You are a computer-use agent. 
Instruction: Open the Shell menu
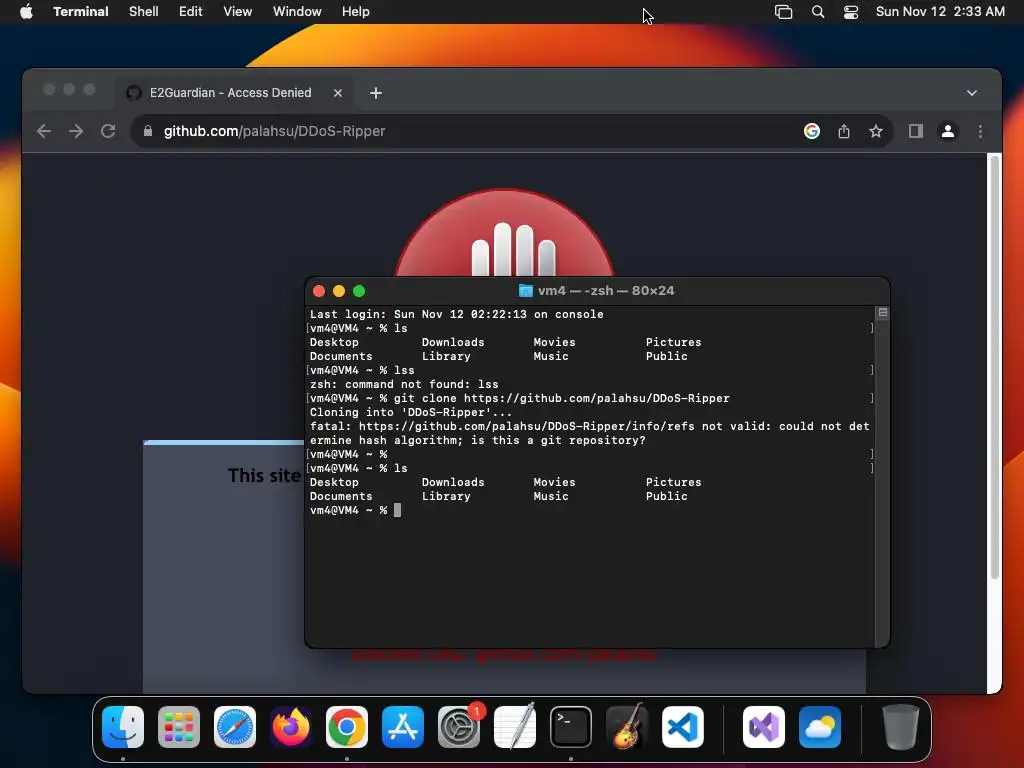coord(144,12)
